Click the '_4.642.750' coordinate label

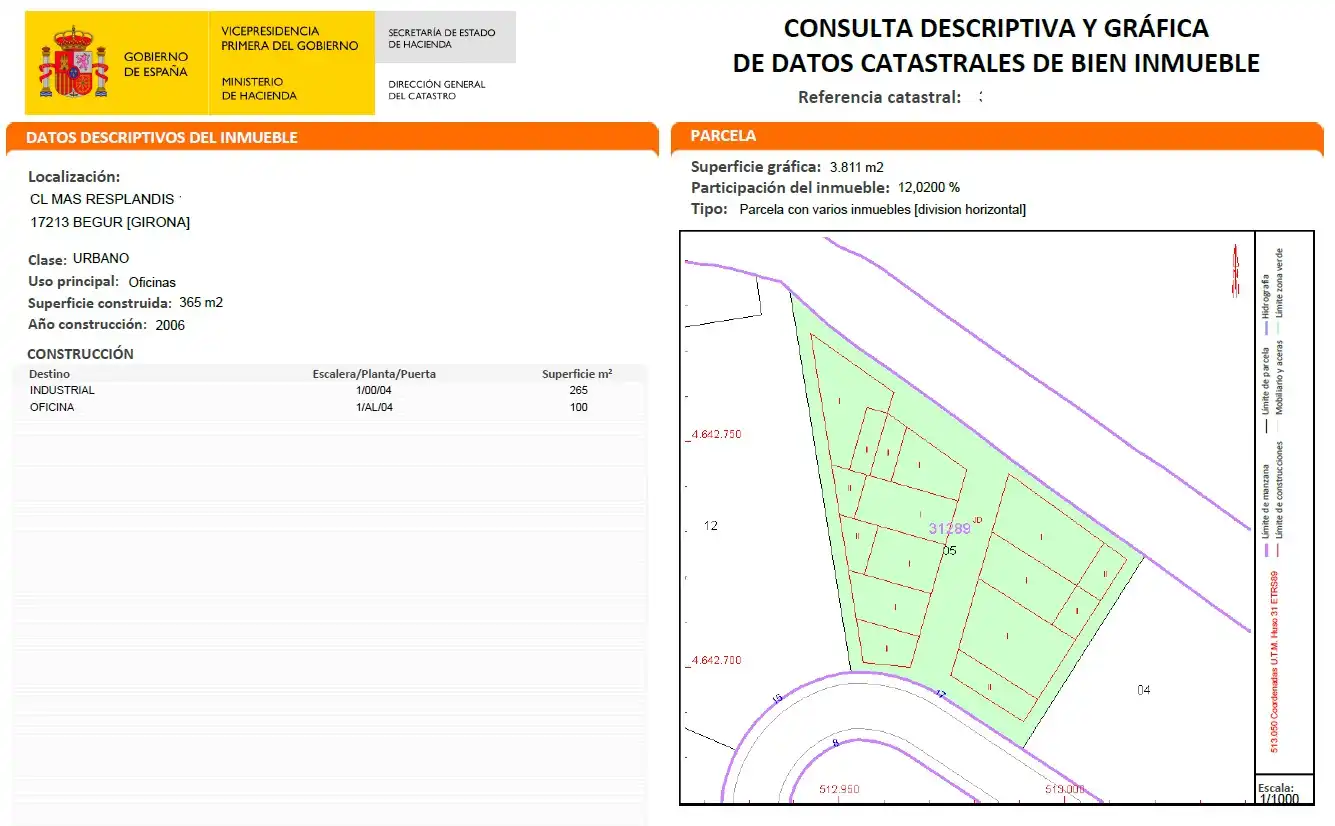713,435
